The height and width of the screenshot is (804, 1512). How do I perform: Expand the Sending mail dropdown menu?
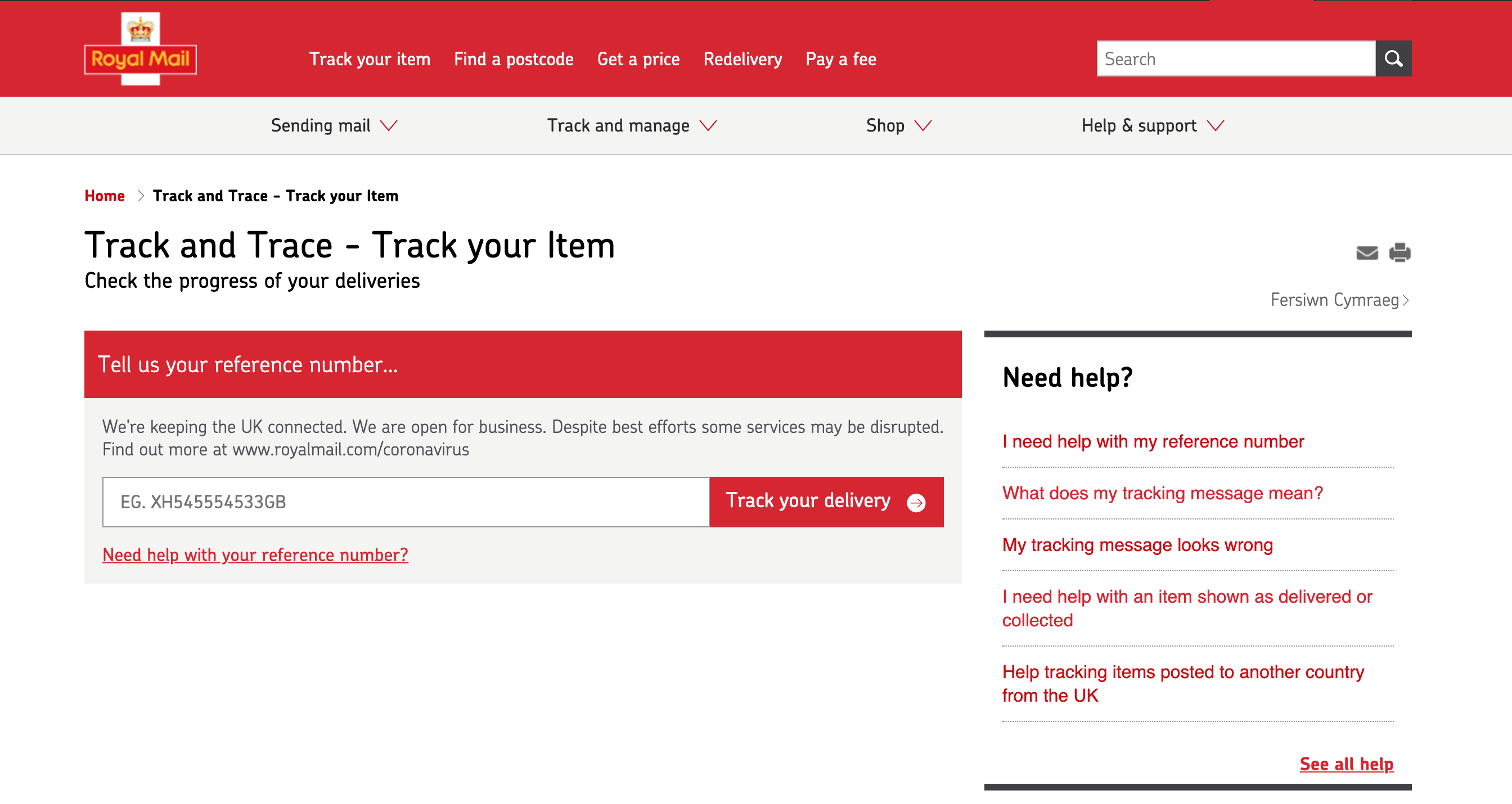point(336,125)
